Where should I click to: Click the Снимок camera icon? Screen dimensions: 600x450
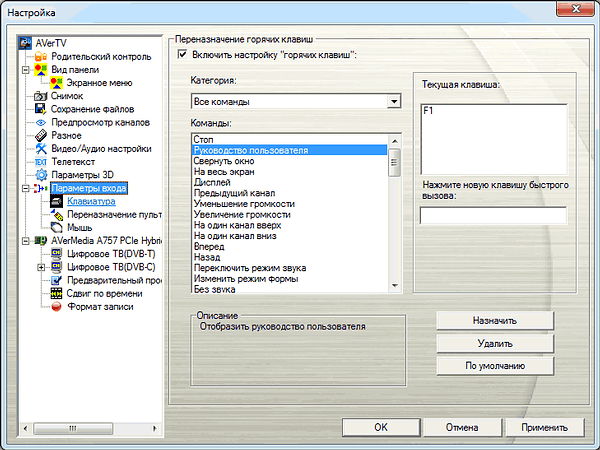[41, 96]
